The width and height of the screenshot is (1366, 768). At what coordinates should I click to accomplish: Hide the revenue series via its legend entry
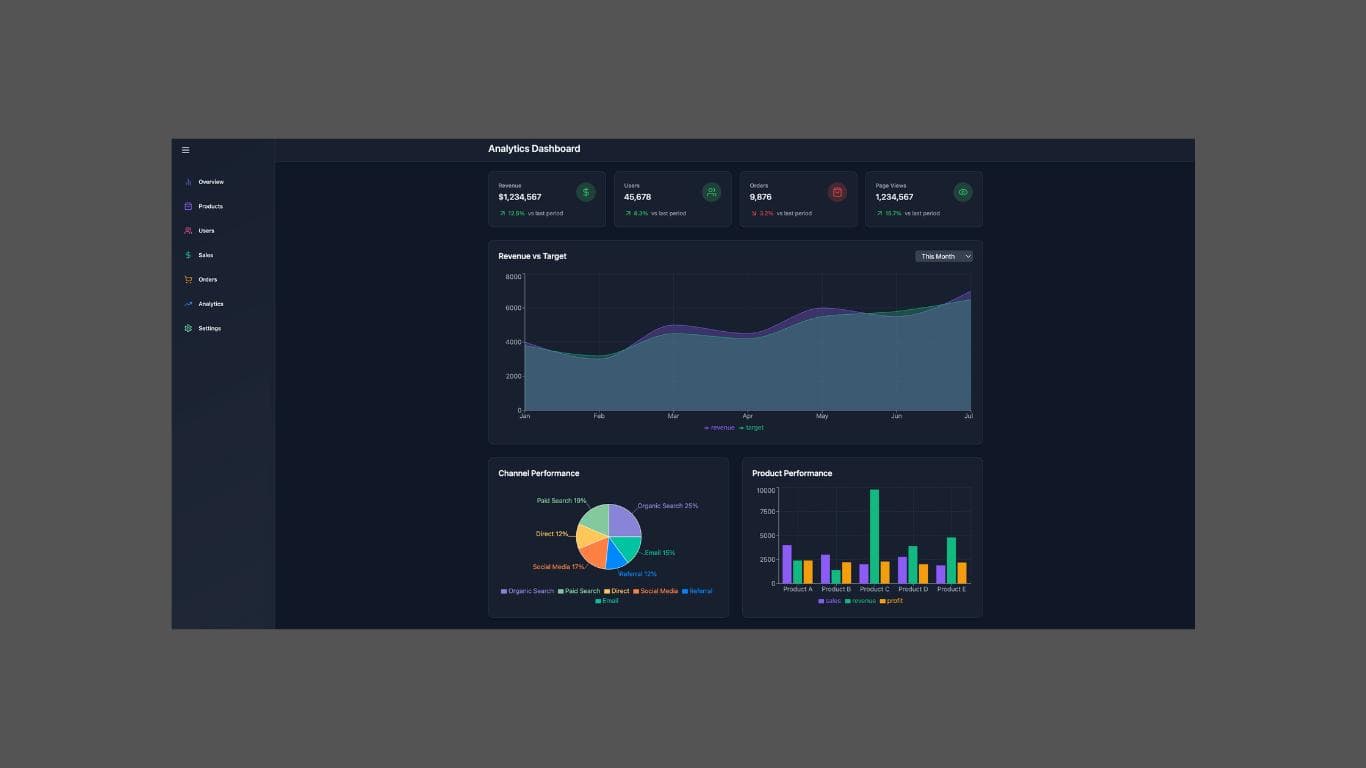tap(718, 427)
